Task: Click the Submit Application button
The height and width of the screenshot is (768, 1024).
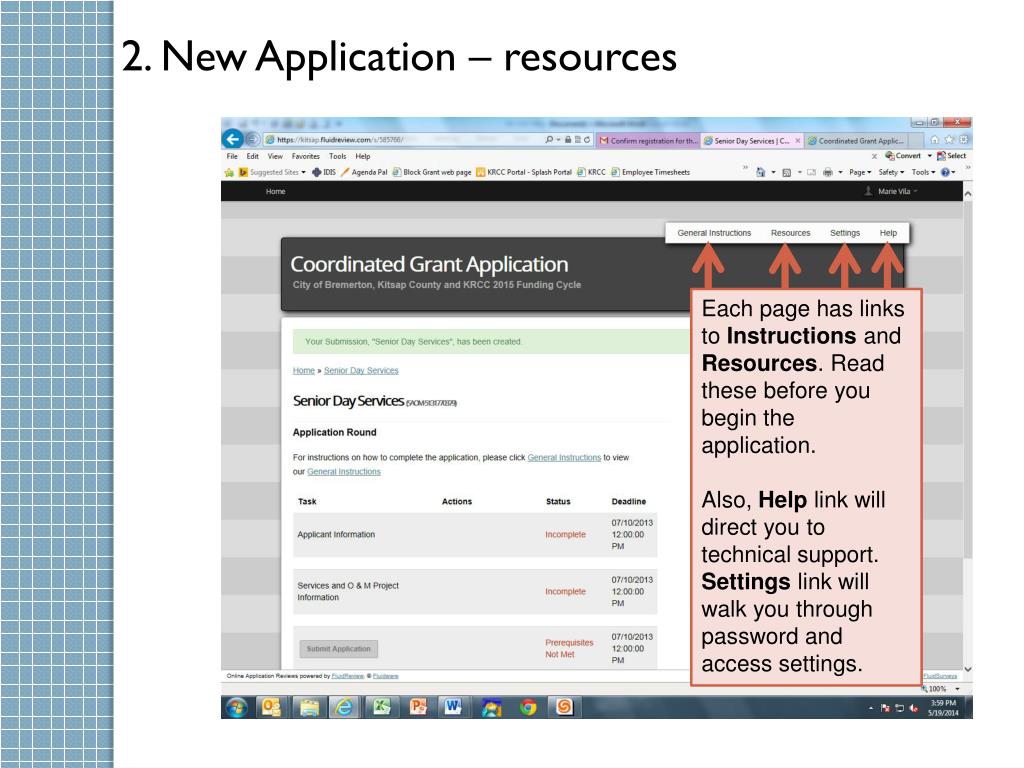Action: click(x=338, y=648)
